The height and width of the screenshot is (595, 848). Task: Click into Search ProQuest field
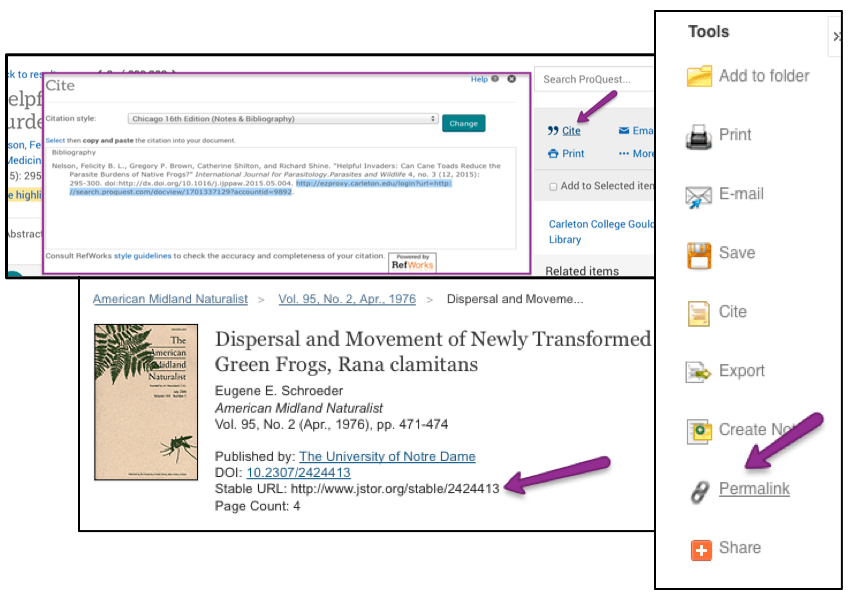(x=594, y=80)
